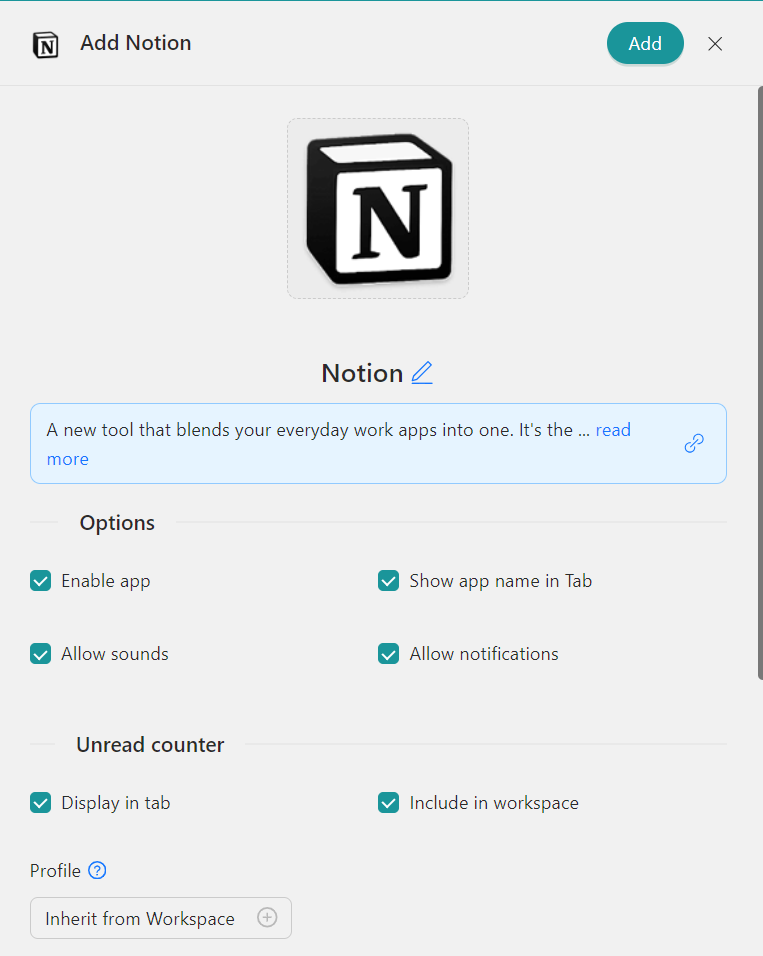Click the 'Unread counter' section heading

coord(150,744)
